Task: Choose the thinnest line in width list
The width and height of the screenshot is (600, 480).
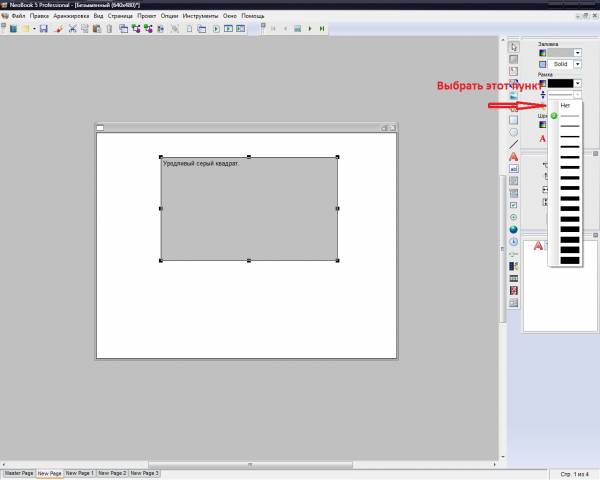Action: 569,116
